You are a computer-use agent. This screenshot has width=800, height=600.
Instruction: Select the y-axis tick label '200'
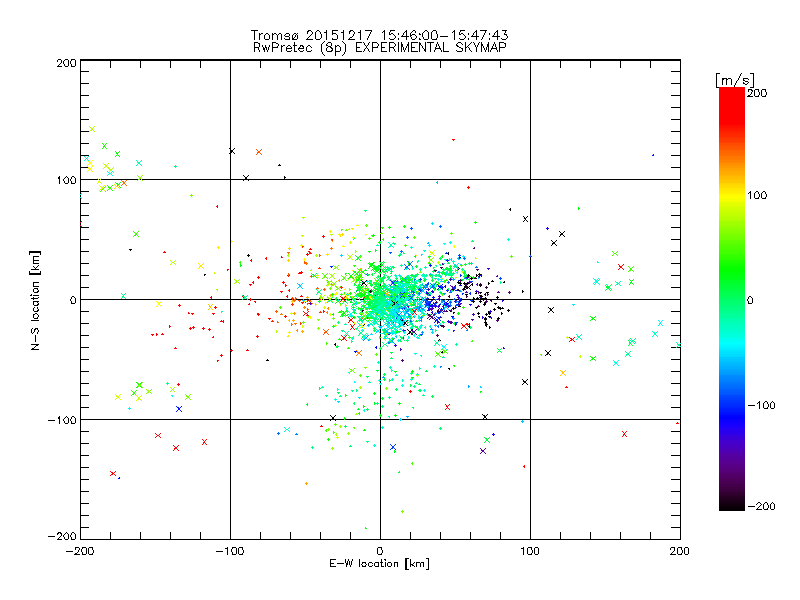[x=66, y=63]
